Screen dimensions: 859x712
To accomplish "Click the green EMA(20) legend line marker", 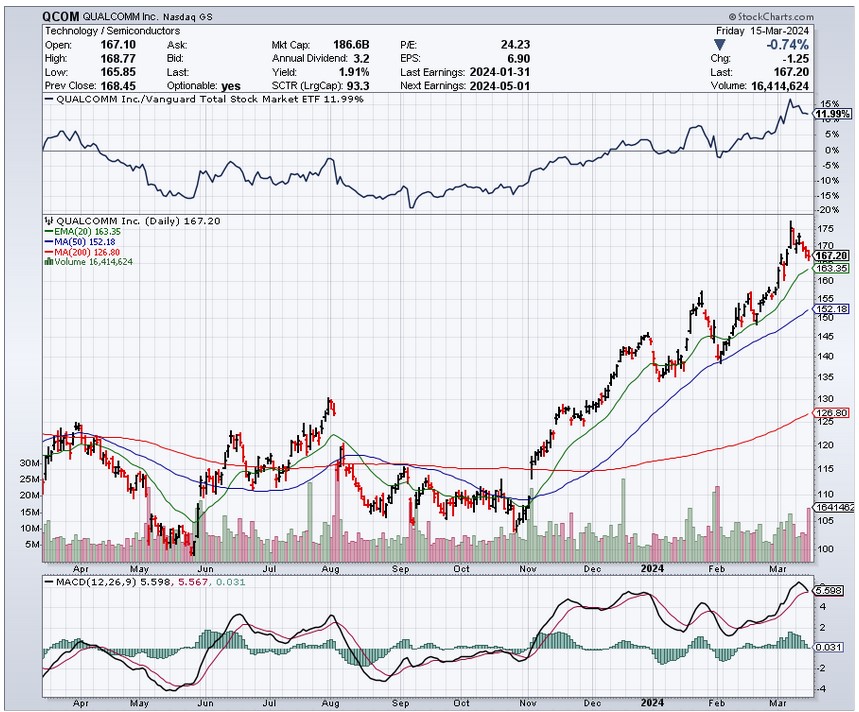I will (x=49, y=232).
